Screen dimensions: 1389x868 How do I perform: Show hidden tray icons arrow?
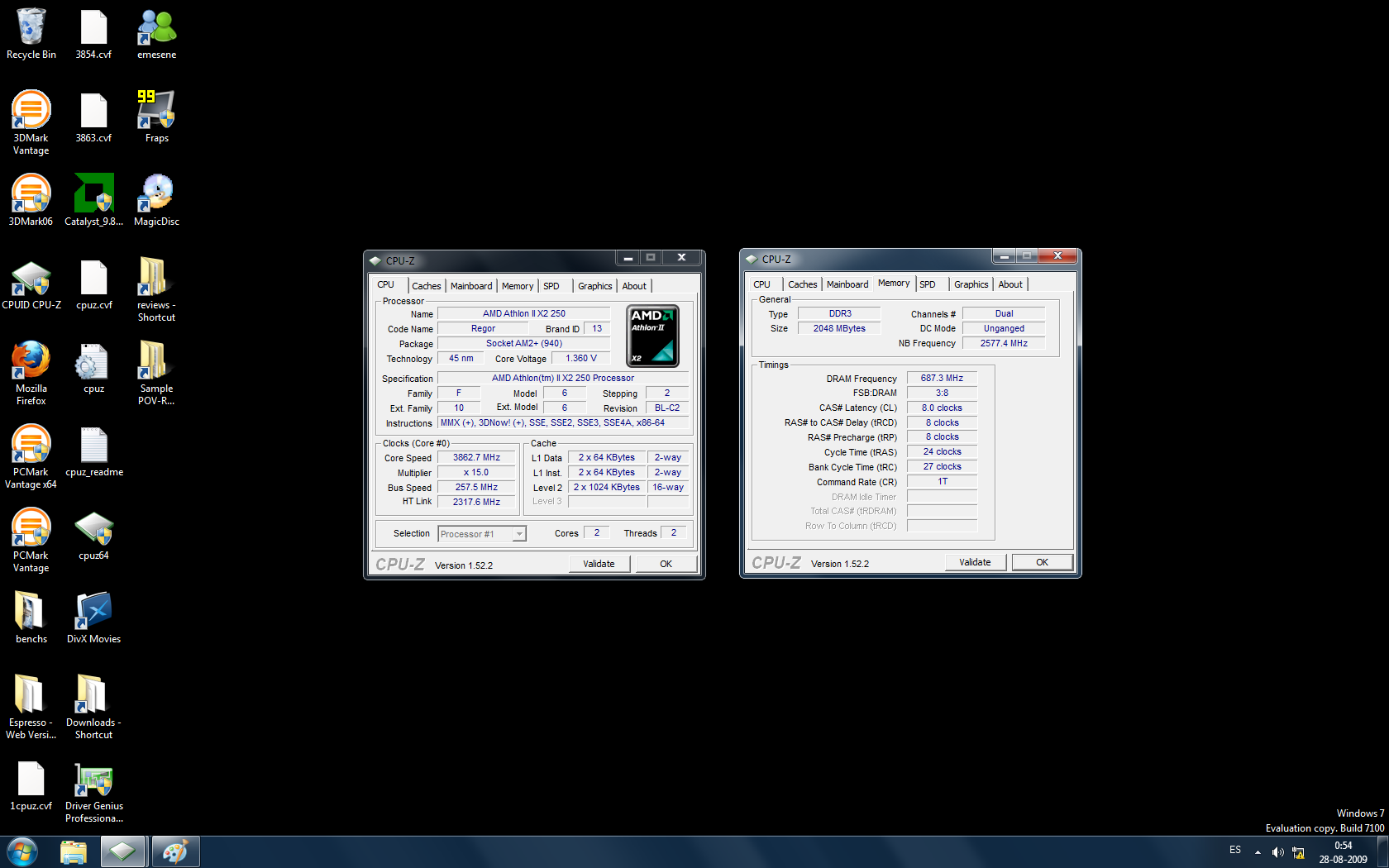[1258, 852]
